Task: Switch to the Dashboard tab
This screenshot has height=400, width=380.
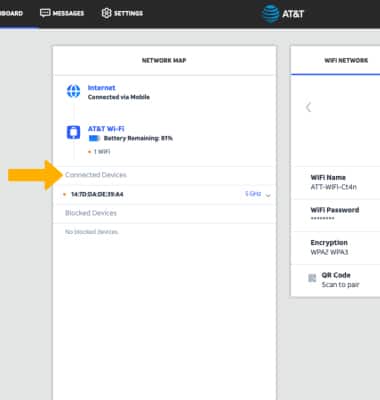Action: pyautogui.click(x=11, y=13)
